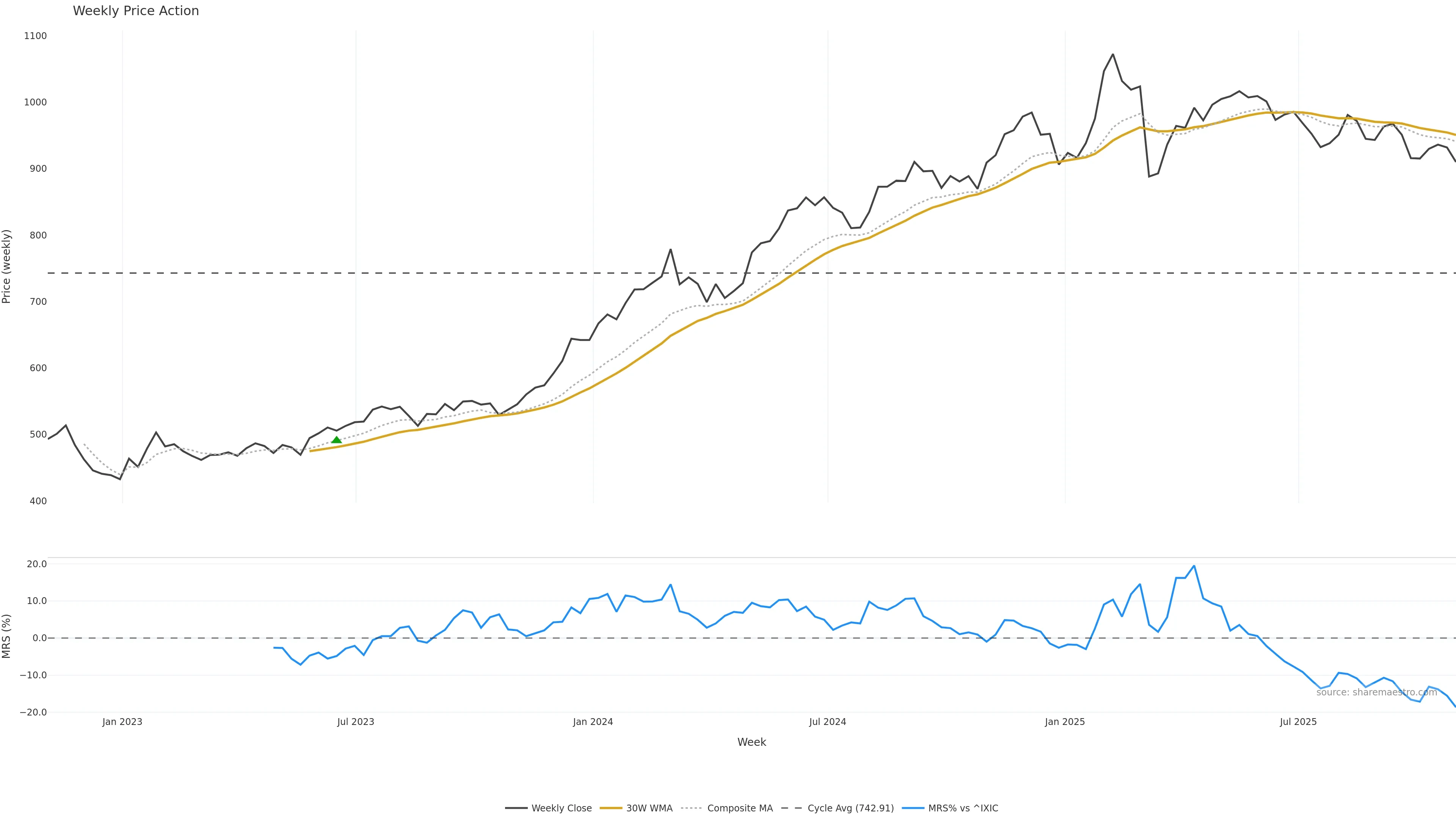This screenshot has height=819, width=1456.
Task: Click the MRS (%) y-axis title
Action: [x=7, y=636]
